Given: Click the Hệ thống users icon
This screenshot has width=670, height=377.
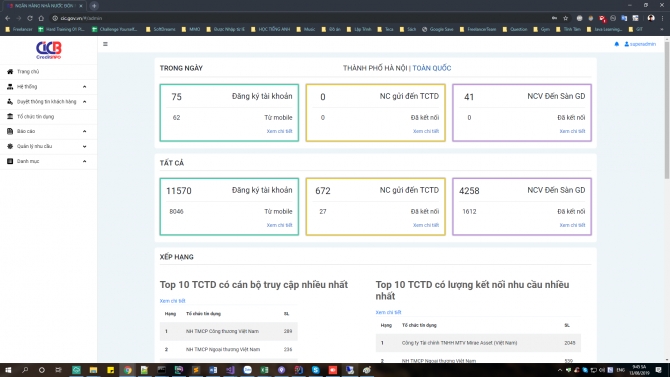Looking at the screenshot, I should coord(10,86).
